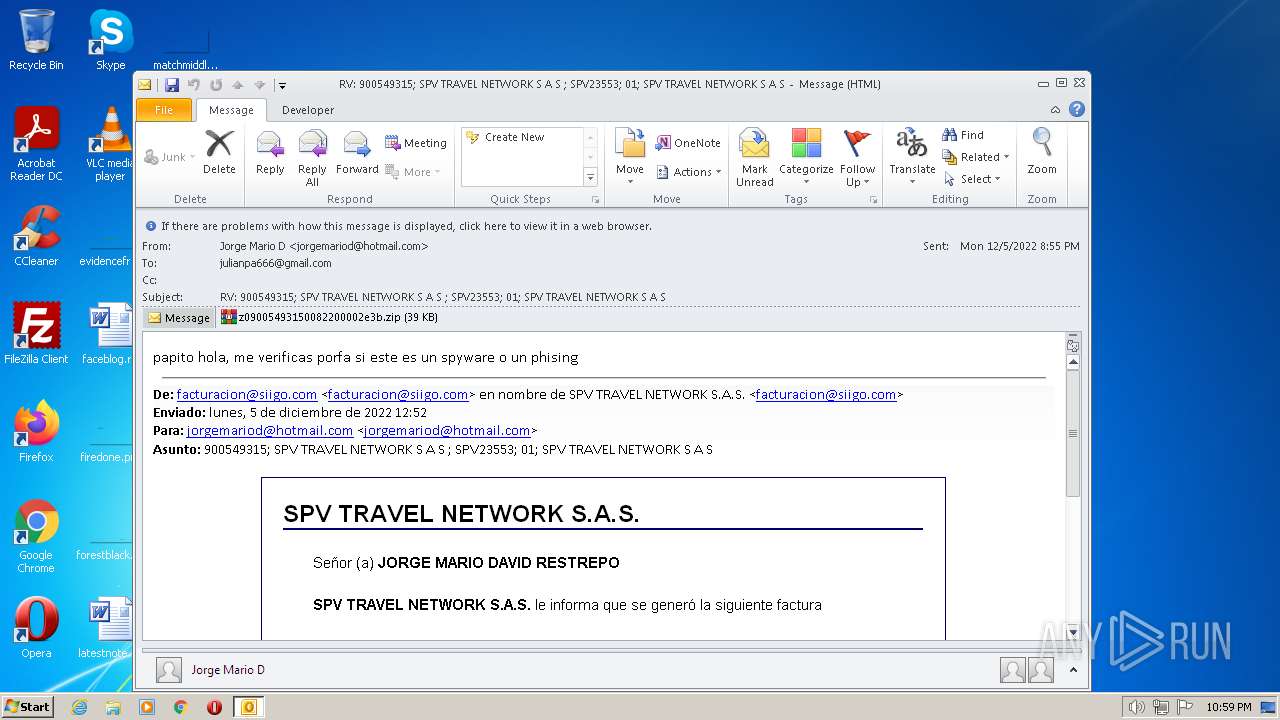Open the Categorize color menu
Viewport: 1280px width, 720px height.
tap(806, 158)
